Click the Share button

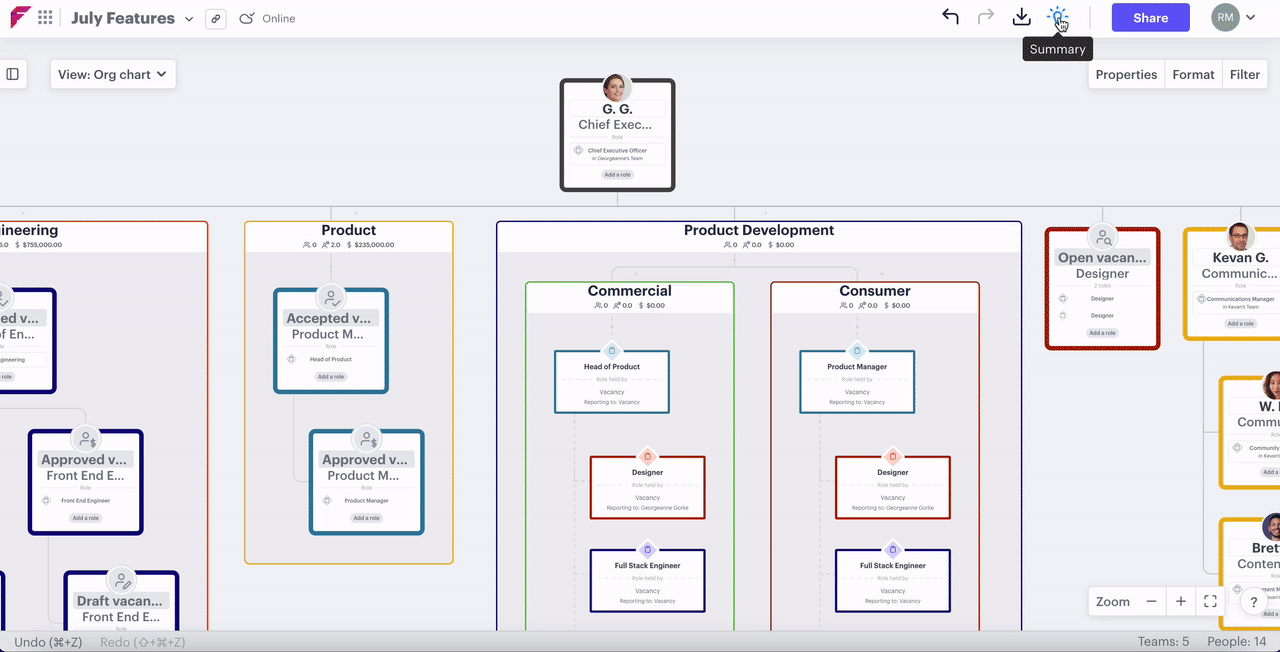point(1150,17)
